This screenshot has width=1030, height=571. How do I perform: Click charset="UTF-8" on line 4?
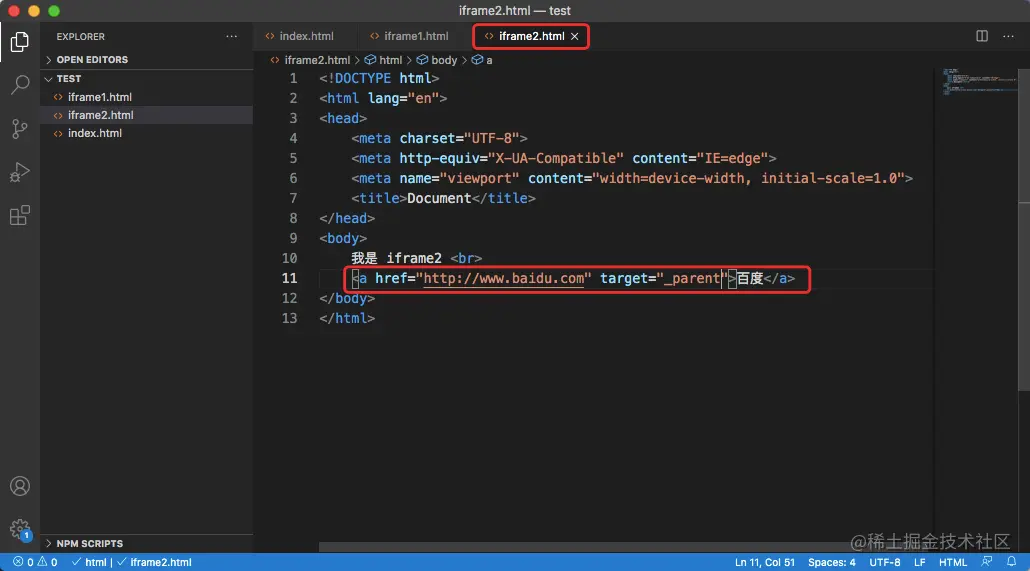459,139
